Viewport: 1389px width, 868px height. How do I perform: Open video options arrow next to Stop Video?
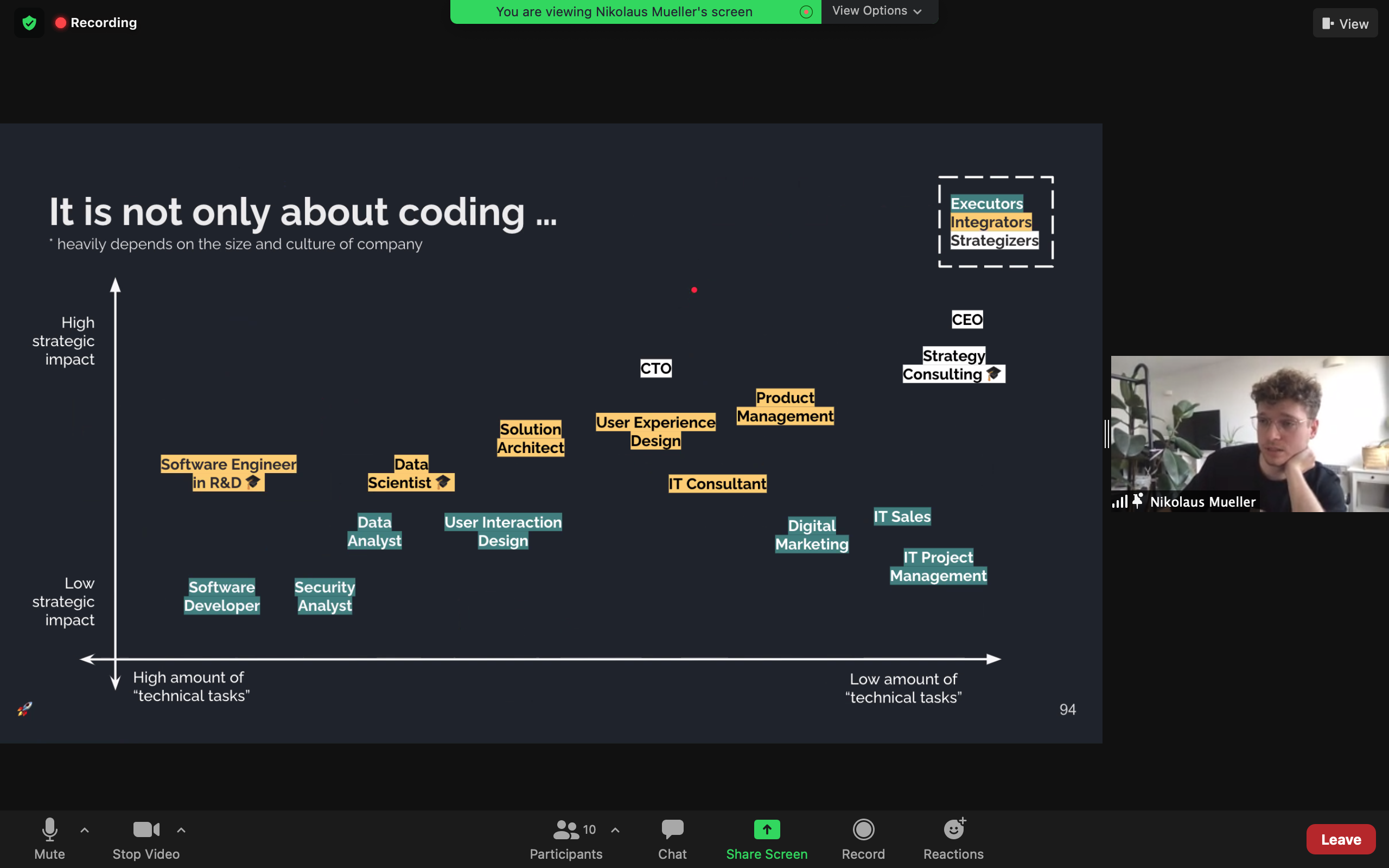point(181,829)
